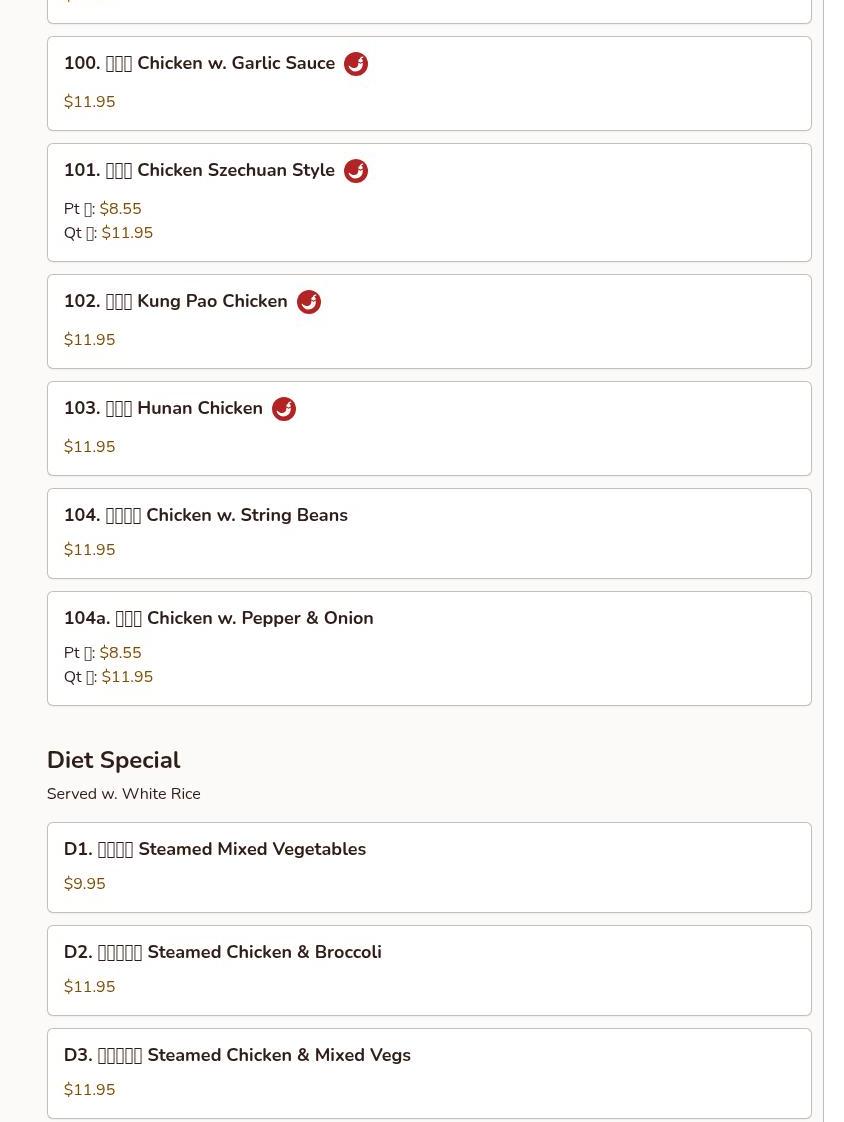This screenshot has width=844, height=1122.
Task: Choose Pt $8.55 price for Chicken Szechuan Style
Action: pyautogui.click(x=103, y=209)
